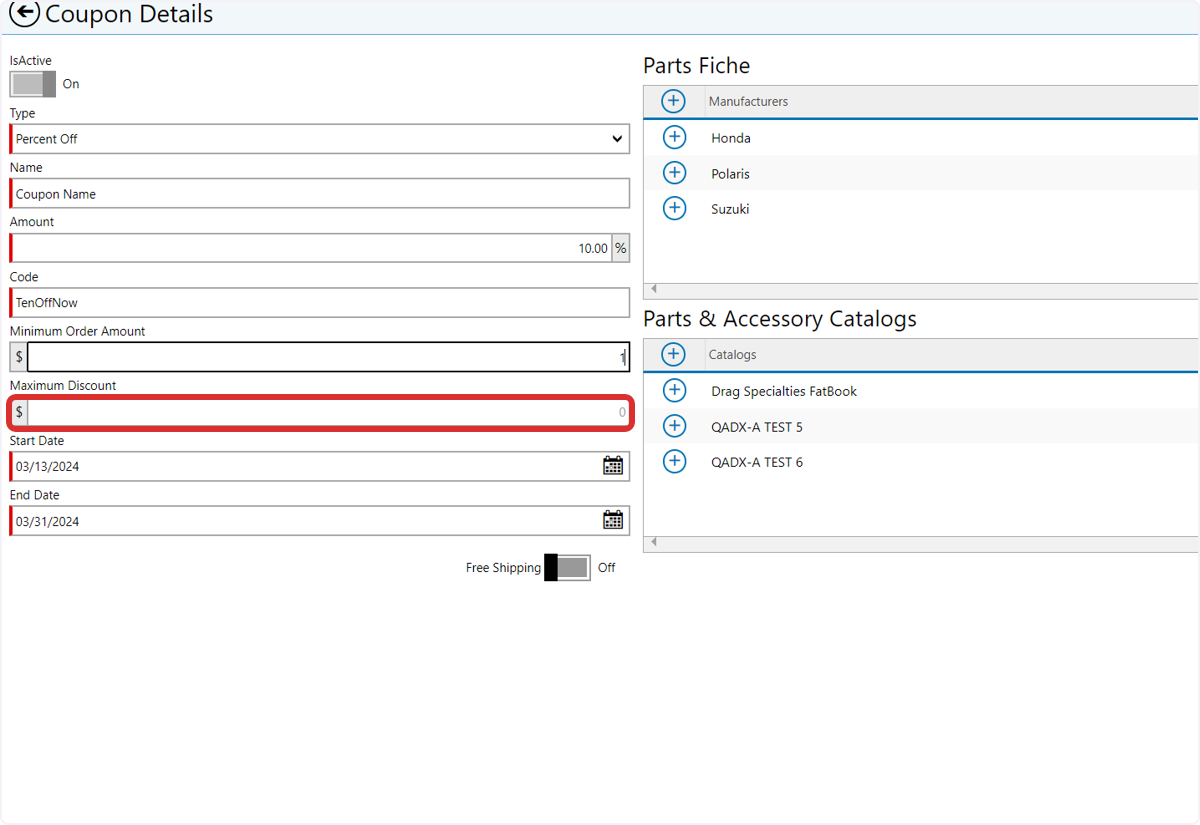This screenshot has width=1200, height=825.
Task: Toggle the IsActive switch
Action: 33,84
